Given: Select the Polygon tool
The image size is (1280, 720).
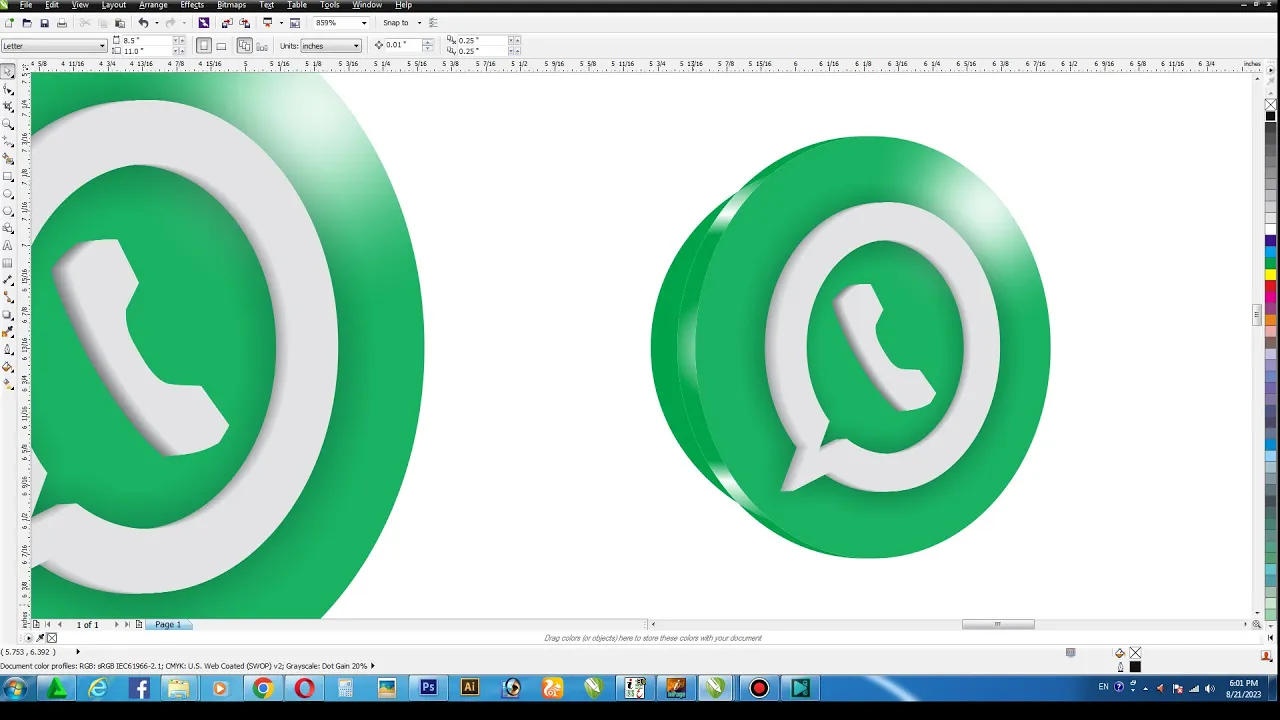Looking at the screenshot, I should tap(9, 211).
